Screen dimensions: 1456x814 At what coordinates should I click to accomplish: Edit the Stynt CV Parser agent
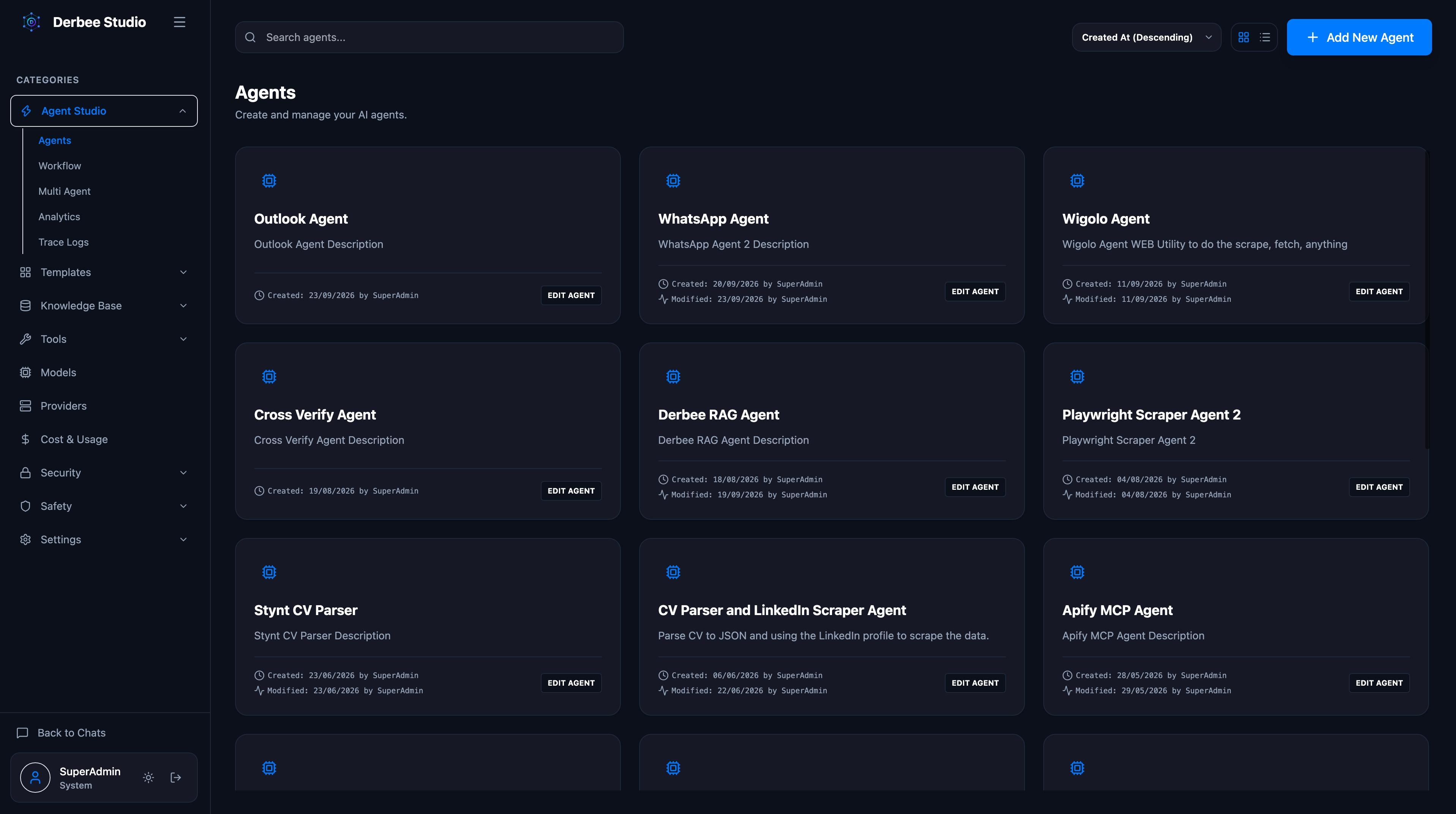(x=571, y=683)
